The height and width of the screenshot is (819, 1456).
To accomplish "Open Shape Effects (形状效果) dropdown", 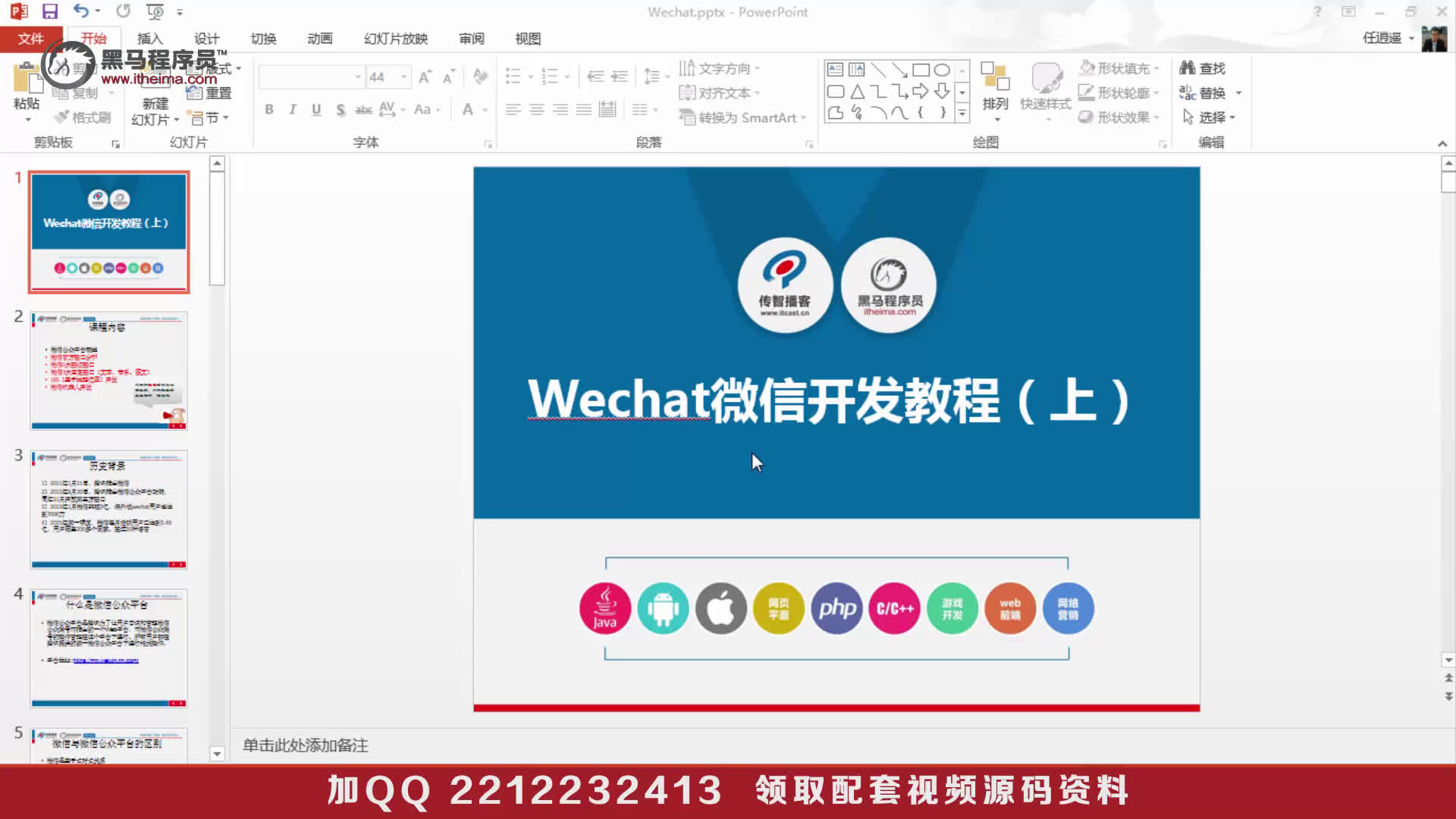I will (x=1119, y=117).
